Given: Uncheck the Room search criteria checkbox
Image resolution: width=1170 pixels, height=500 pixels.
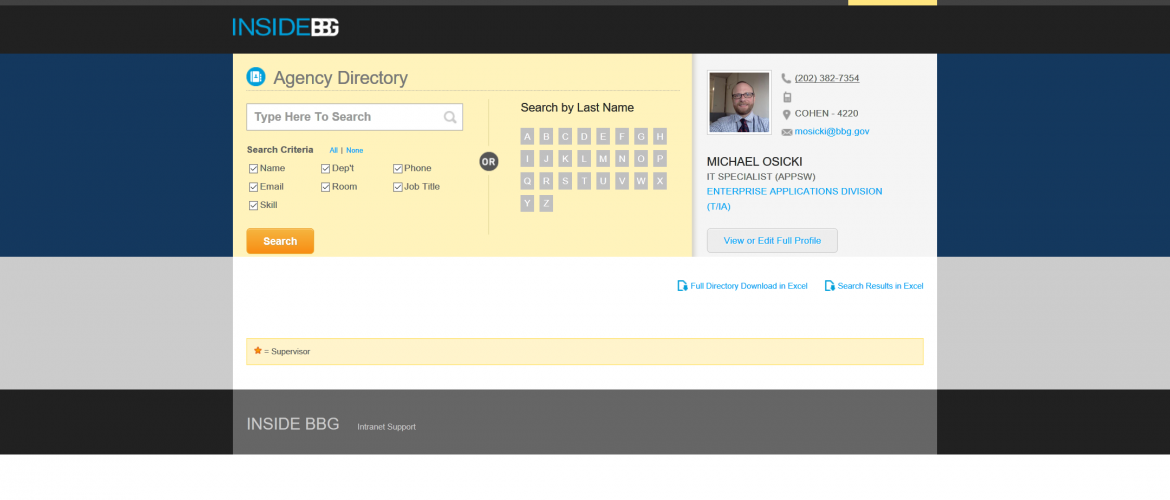Looking at the screenshot, I should pos(326,187).
